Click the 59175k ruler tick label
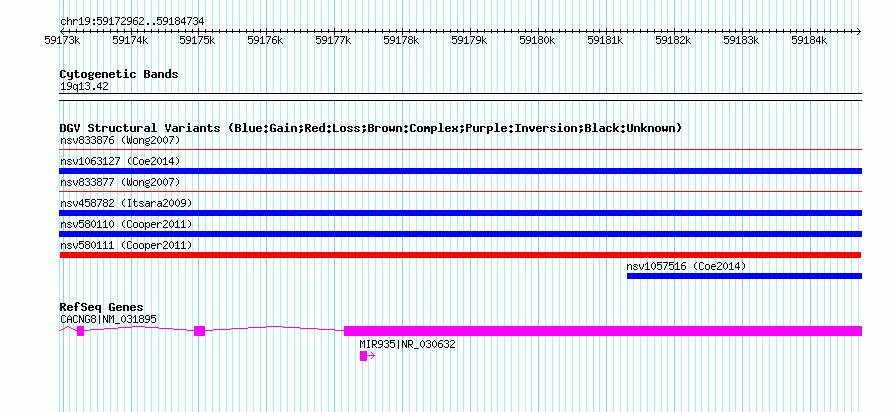Viewport: 890px width, 412px height. coord(198,40)
